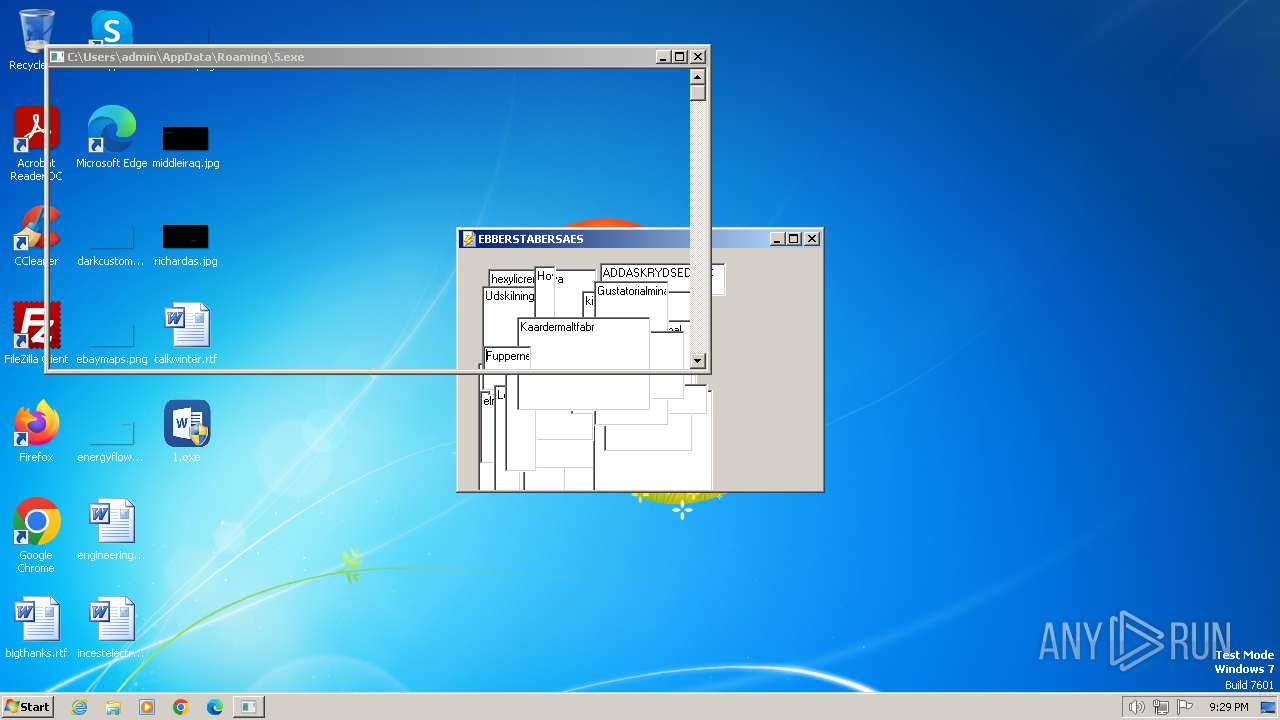Image resolution: width=1280 pixels, height=720 pixels.
Task: Minimize the 5.exe console window
Action: 663,57
